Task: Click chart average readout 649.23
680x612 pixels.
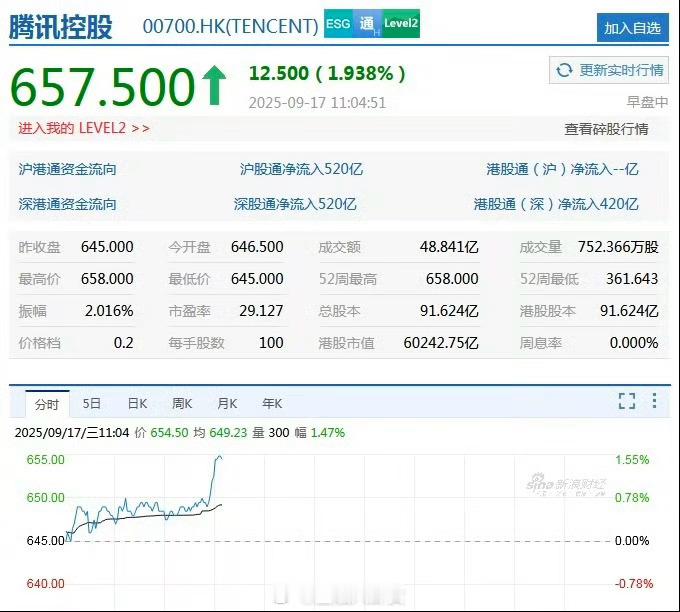Action: click(x=228, y=432)
